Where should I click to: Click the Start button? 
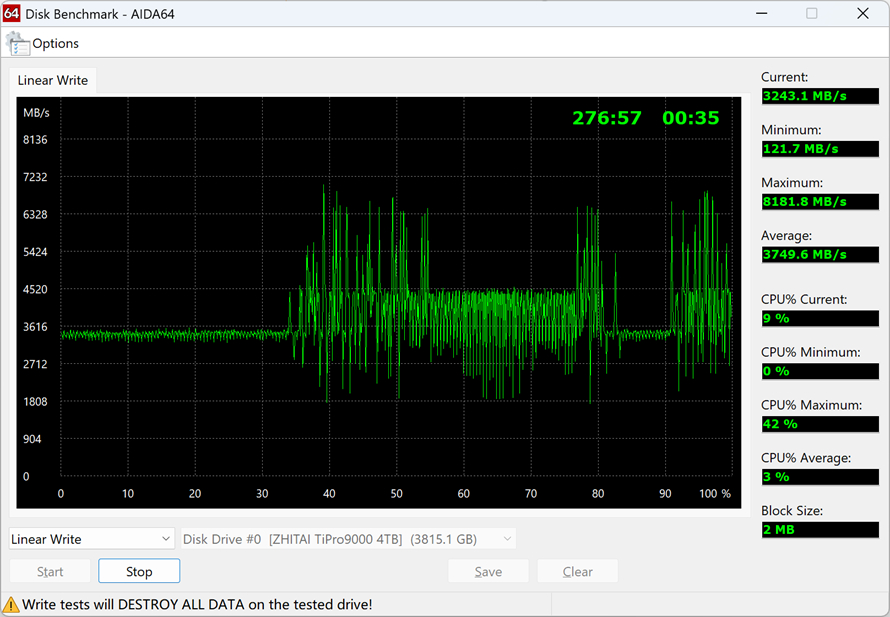50,571
